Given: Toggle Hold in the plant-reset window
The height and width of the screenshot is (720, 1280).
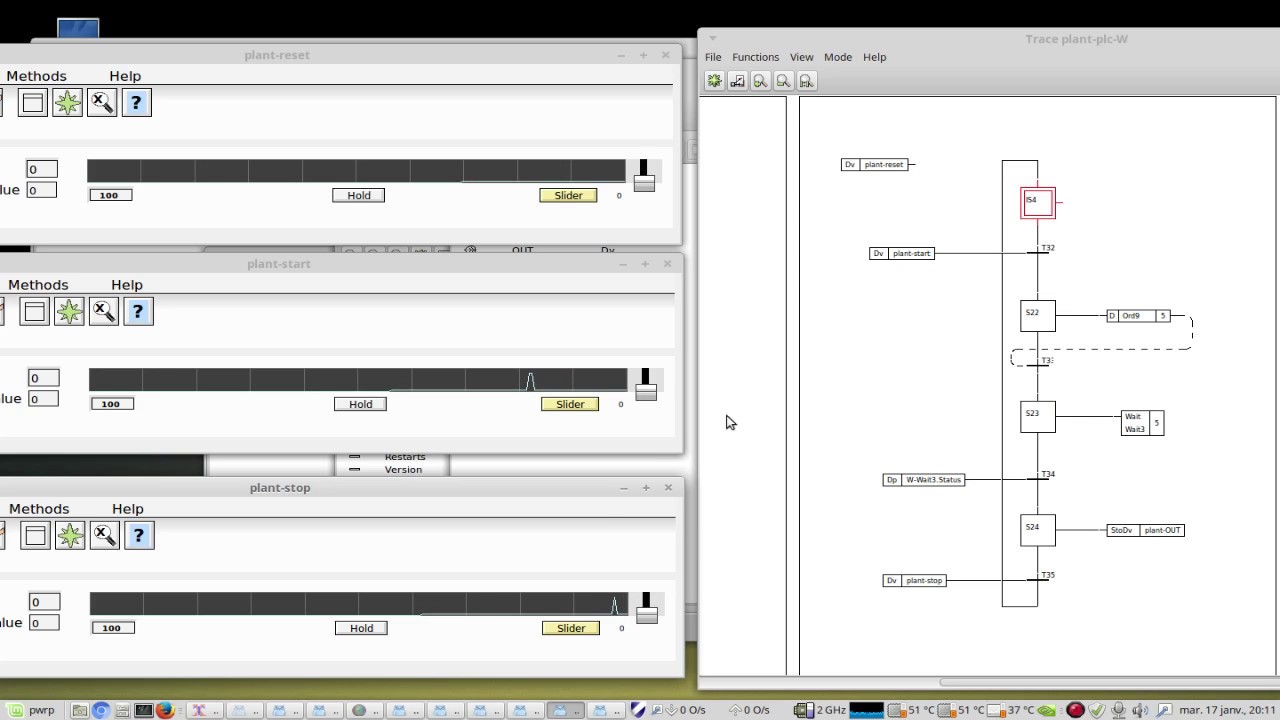Looking at the screenshot, I should (359, 195).
